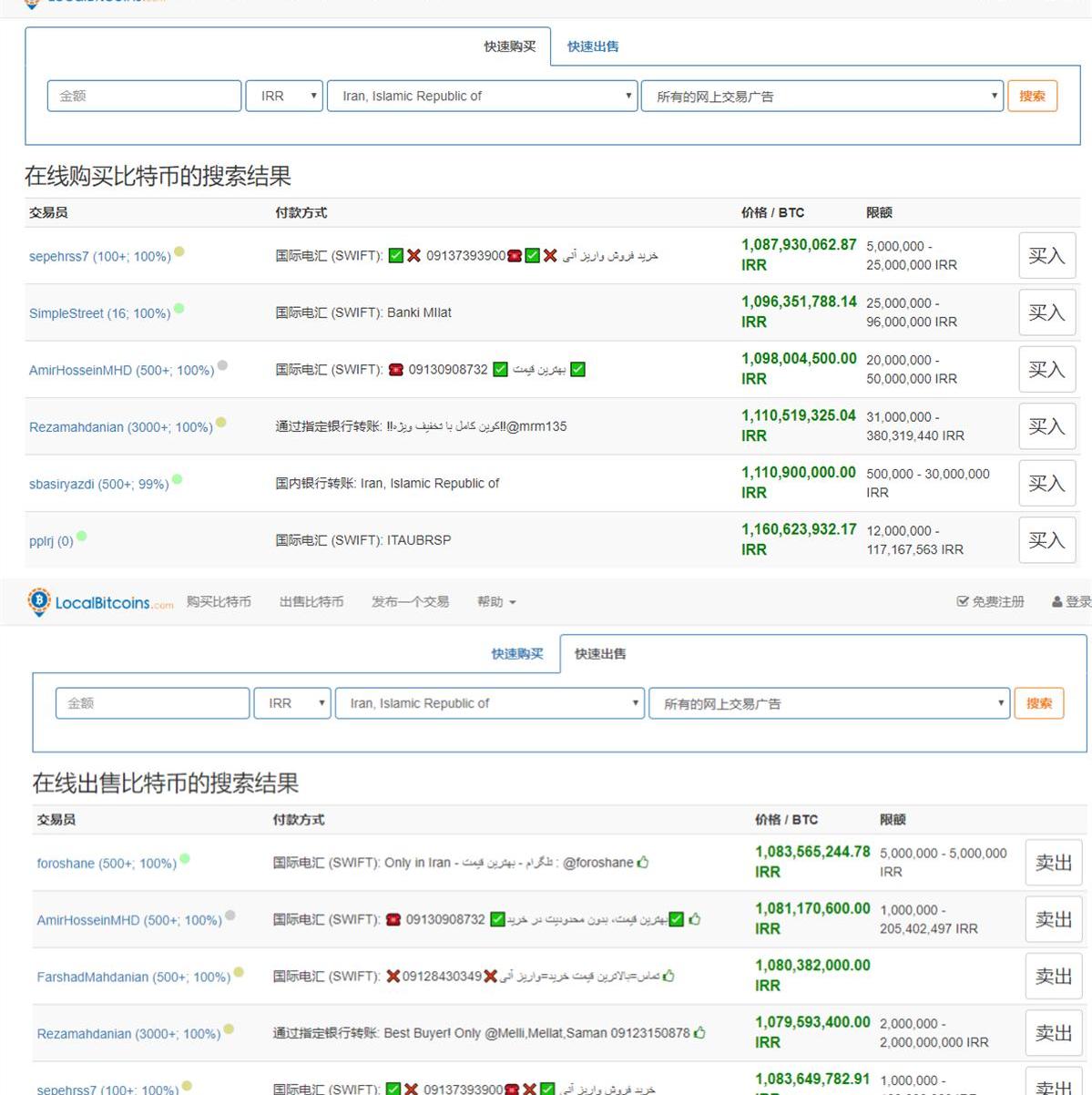Switch to 快速出售 tab in top panel
Viewport: 1092px width, 1095px height.
point(593,46)
